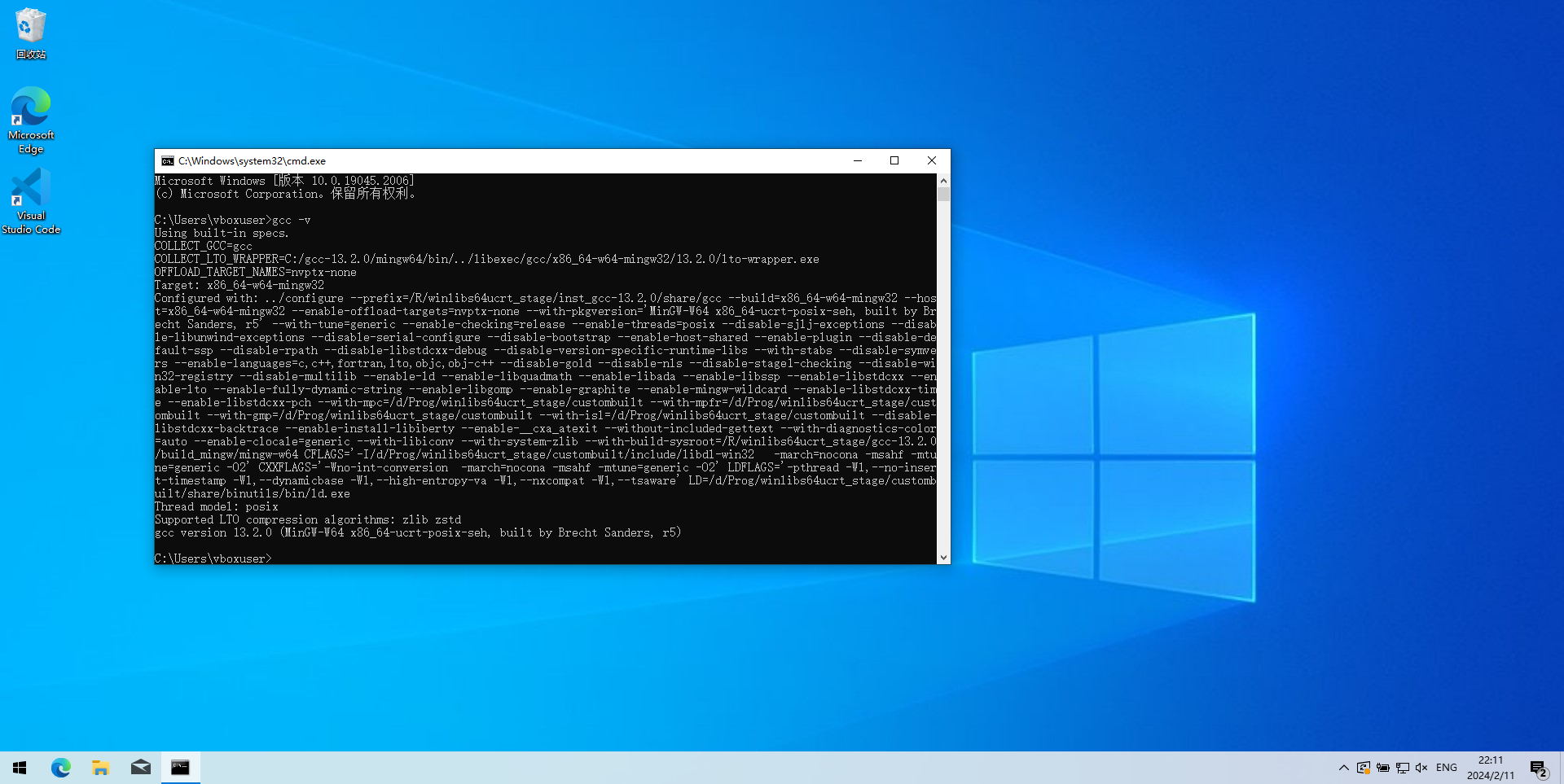This screenshot has width=1564, height=784.
Task: Click the console scrollbar up arrow
Action: click(x=943, y=181)
